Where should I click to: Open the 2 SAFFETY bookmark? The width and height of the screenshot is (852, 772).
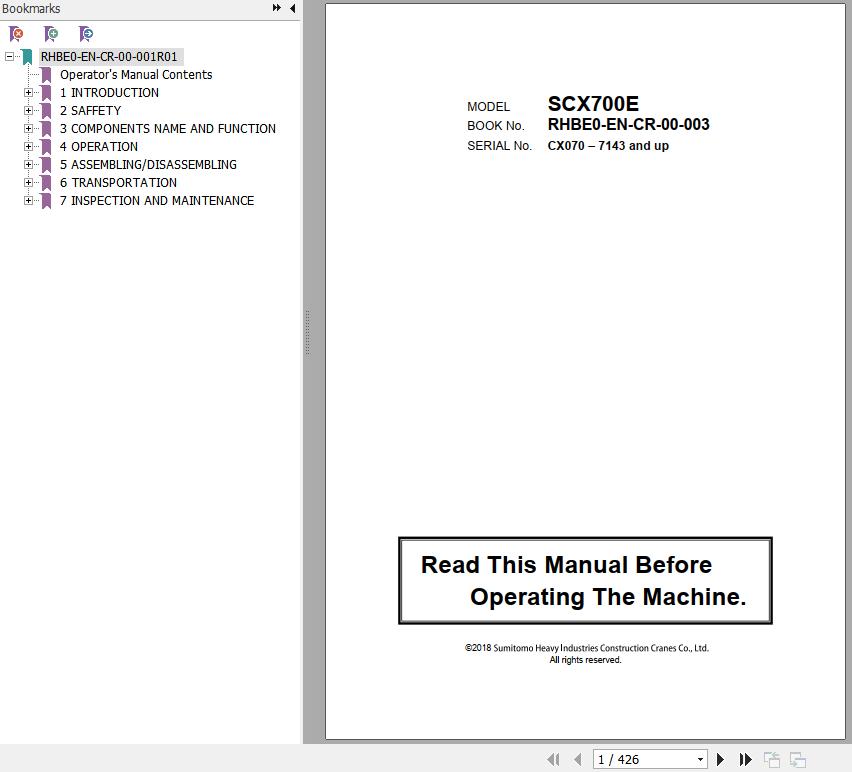[x=90, y=111]
